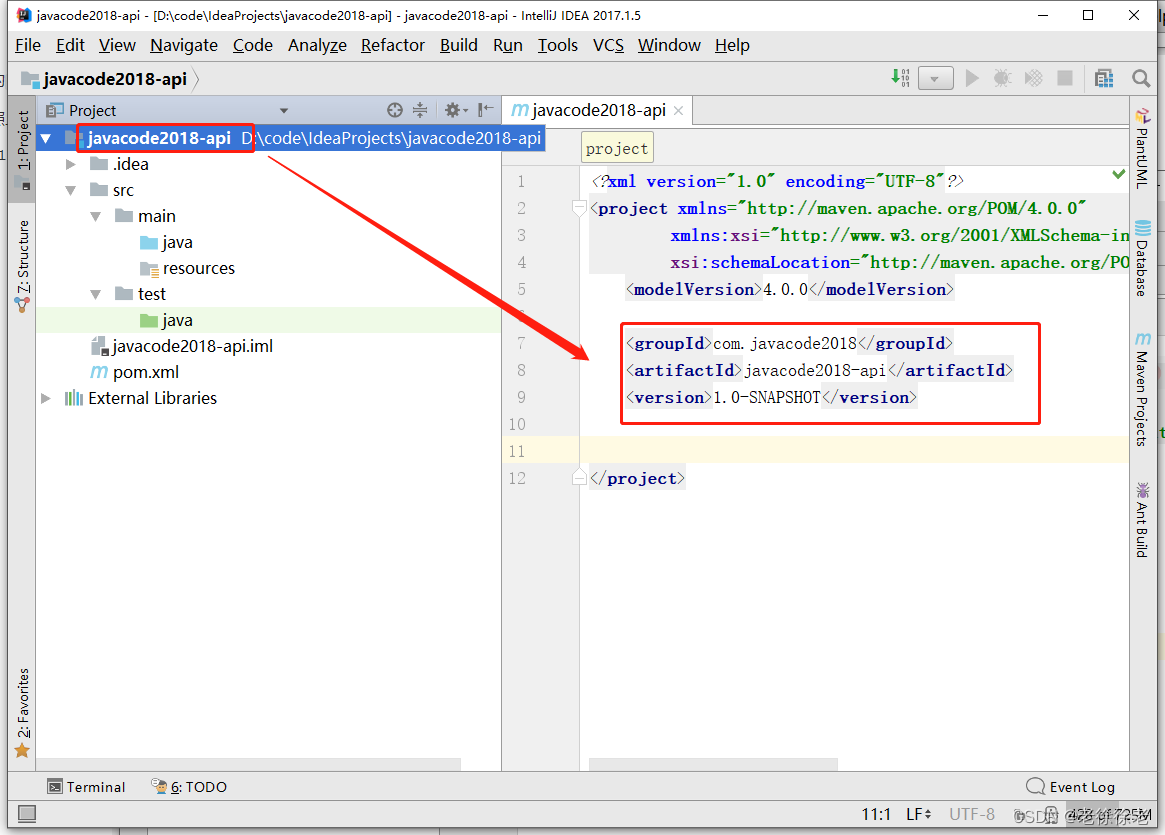Click the version 1.0-SNAPSHOT line

(x=771, y=397)
